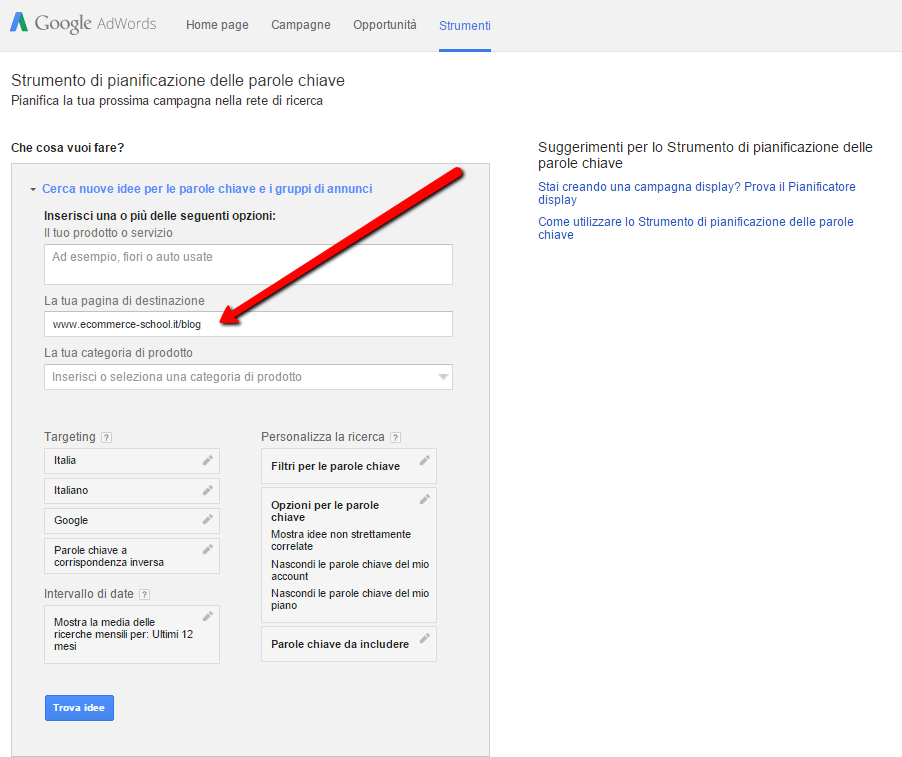Screen dimensions: 902x757
Task: Click pencil icon beside Italiano language
Action: tap(208, 490)
